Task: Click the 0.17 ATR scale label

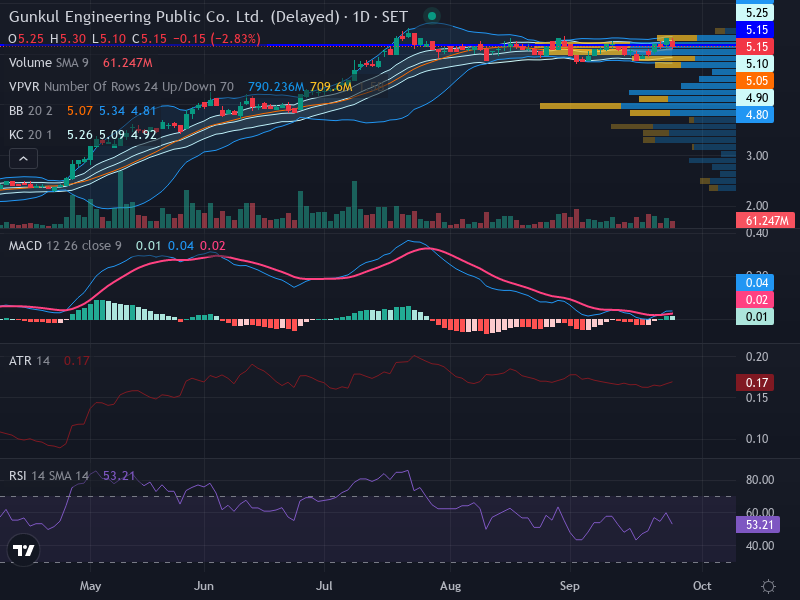Action: [755, 383]
